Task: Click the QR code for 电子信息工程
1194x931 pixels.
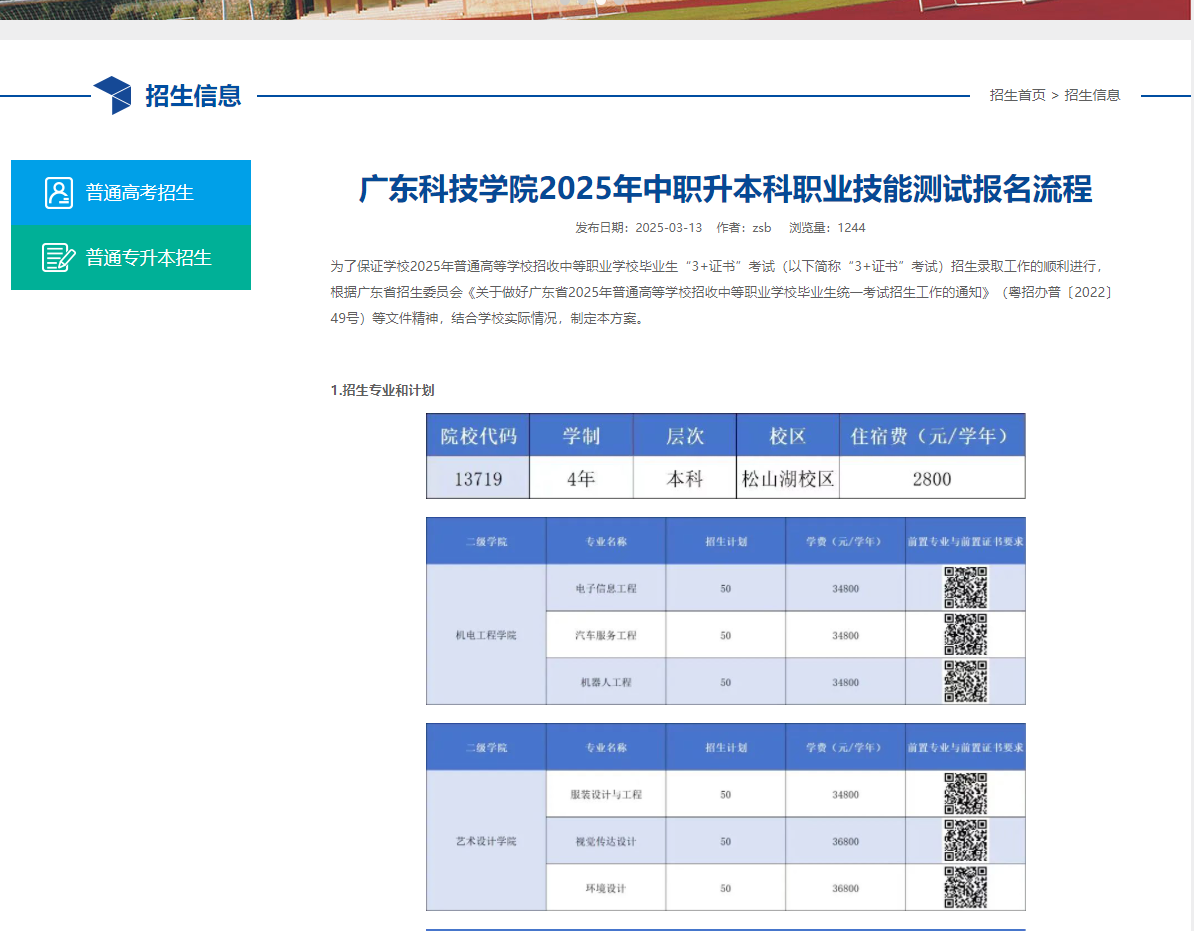Action: pyautogui.click(x=965, y=588)
